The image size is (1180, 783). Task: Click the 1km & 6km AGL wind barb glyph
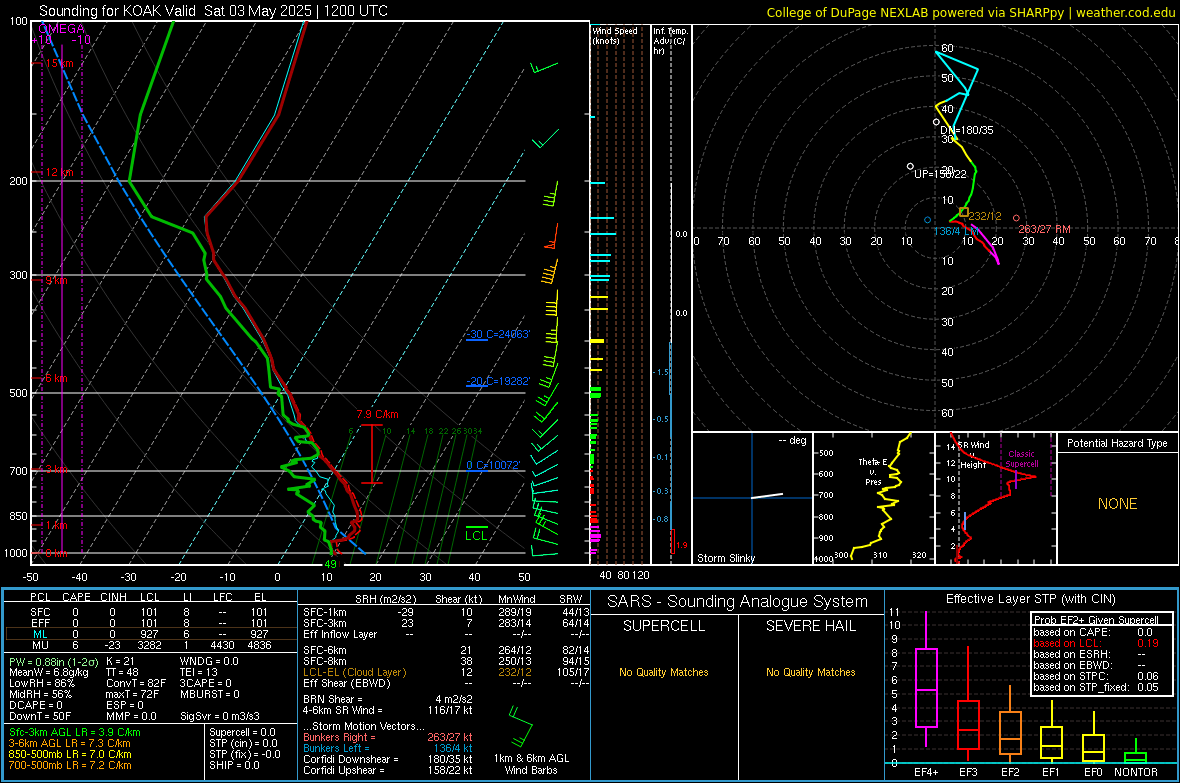pos(520,724)
